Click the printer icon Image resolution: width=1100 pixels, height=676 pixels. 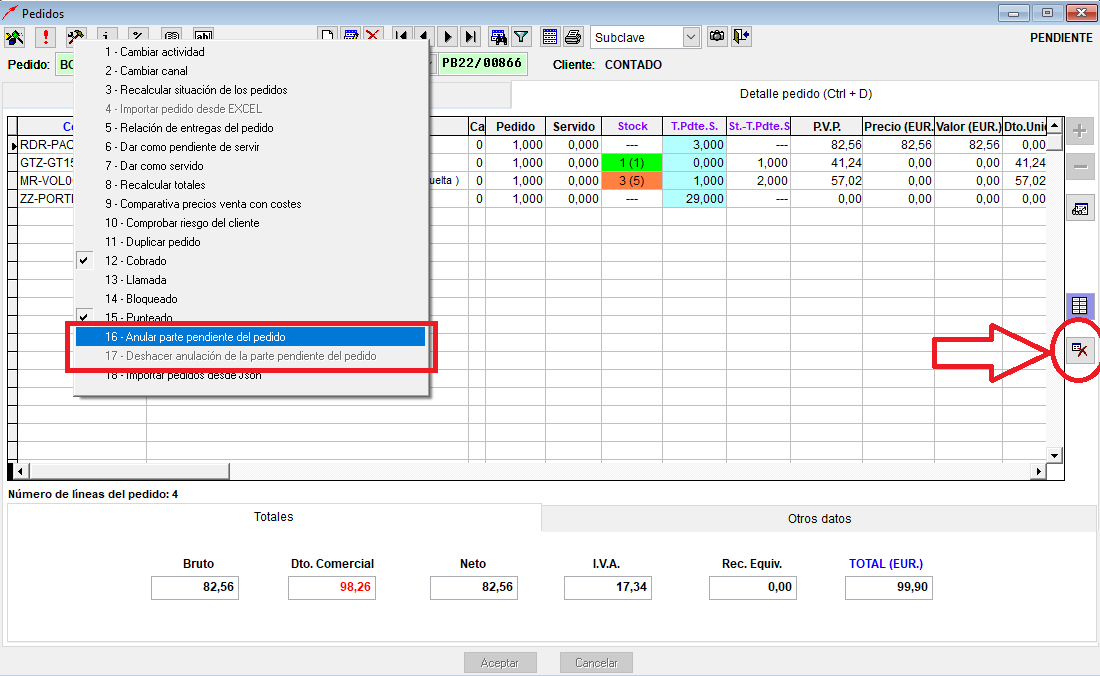click(x=573, y=36)
